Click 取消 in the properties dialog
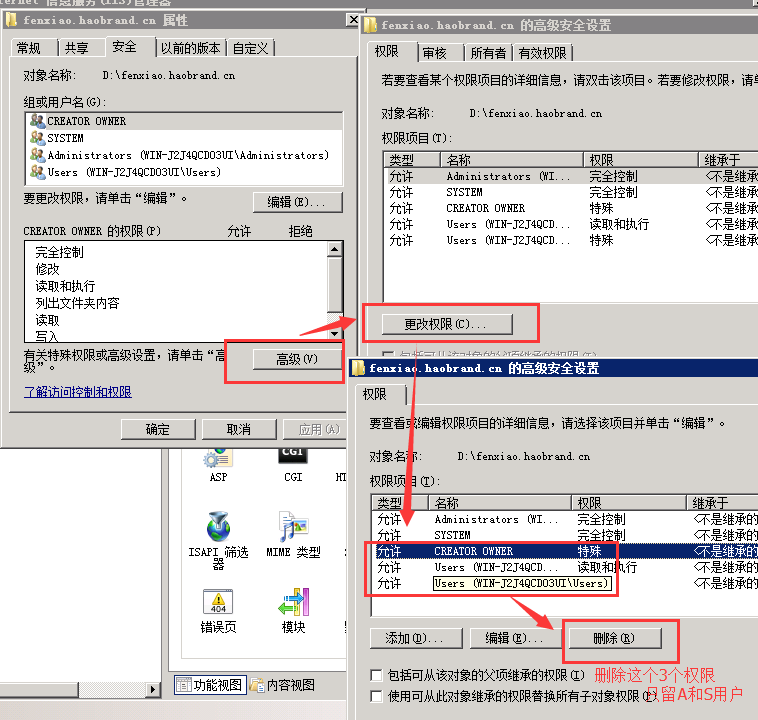This screenshot has width=758, height=720. pyautogui.click(x=239, y=429)
